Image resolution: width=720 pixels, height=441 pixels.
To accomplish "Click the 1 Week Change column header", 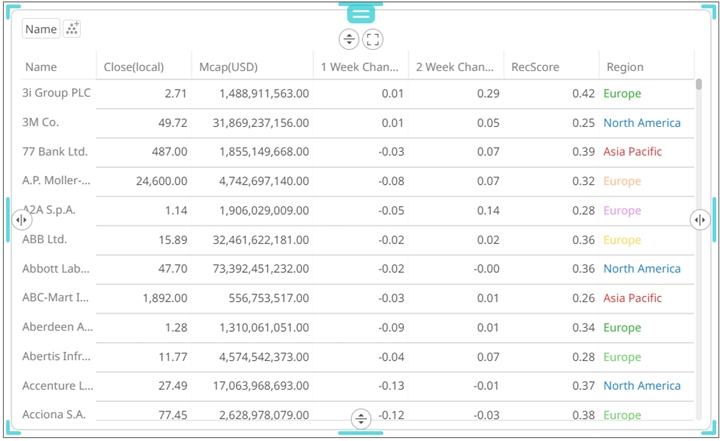I will point(359,67).
